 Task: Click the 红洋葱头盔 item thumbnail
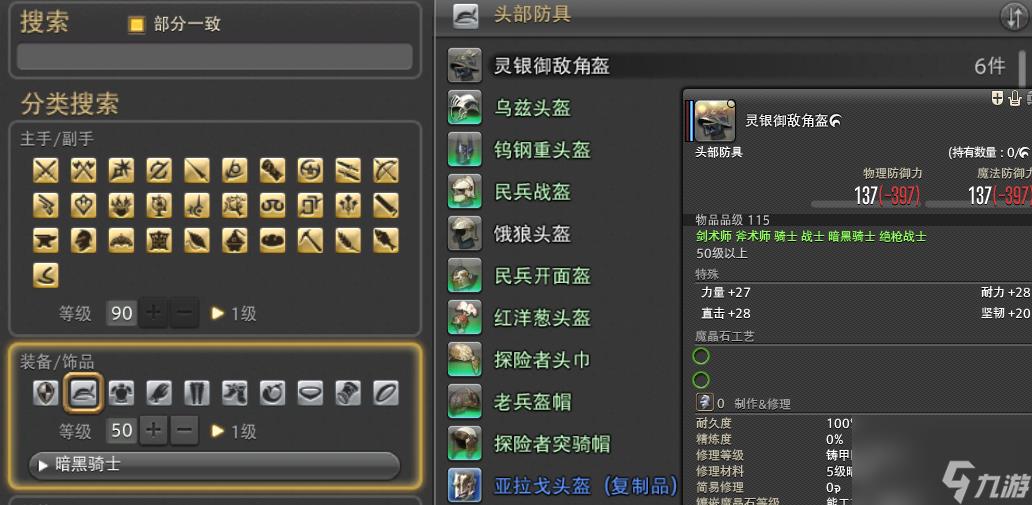tap(465, 317)
